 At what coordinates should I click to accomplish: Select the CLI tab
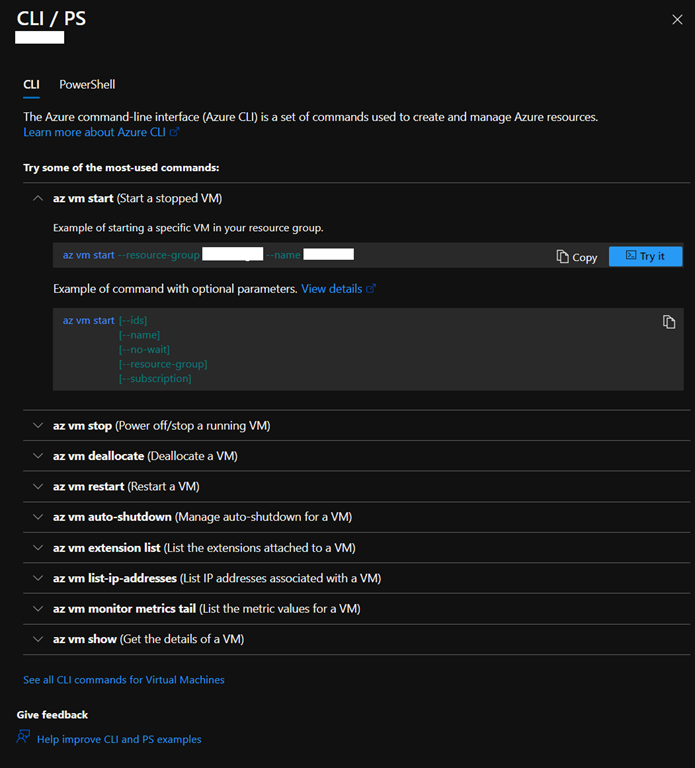pyautogui.click(x=31, y=85)
